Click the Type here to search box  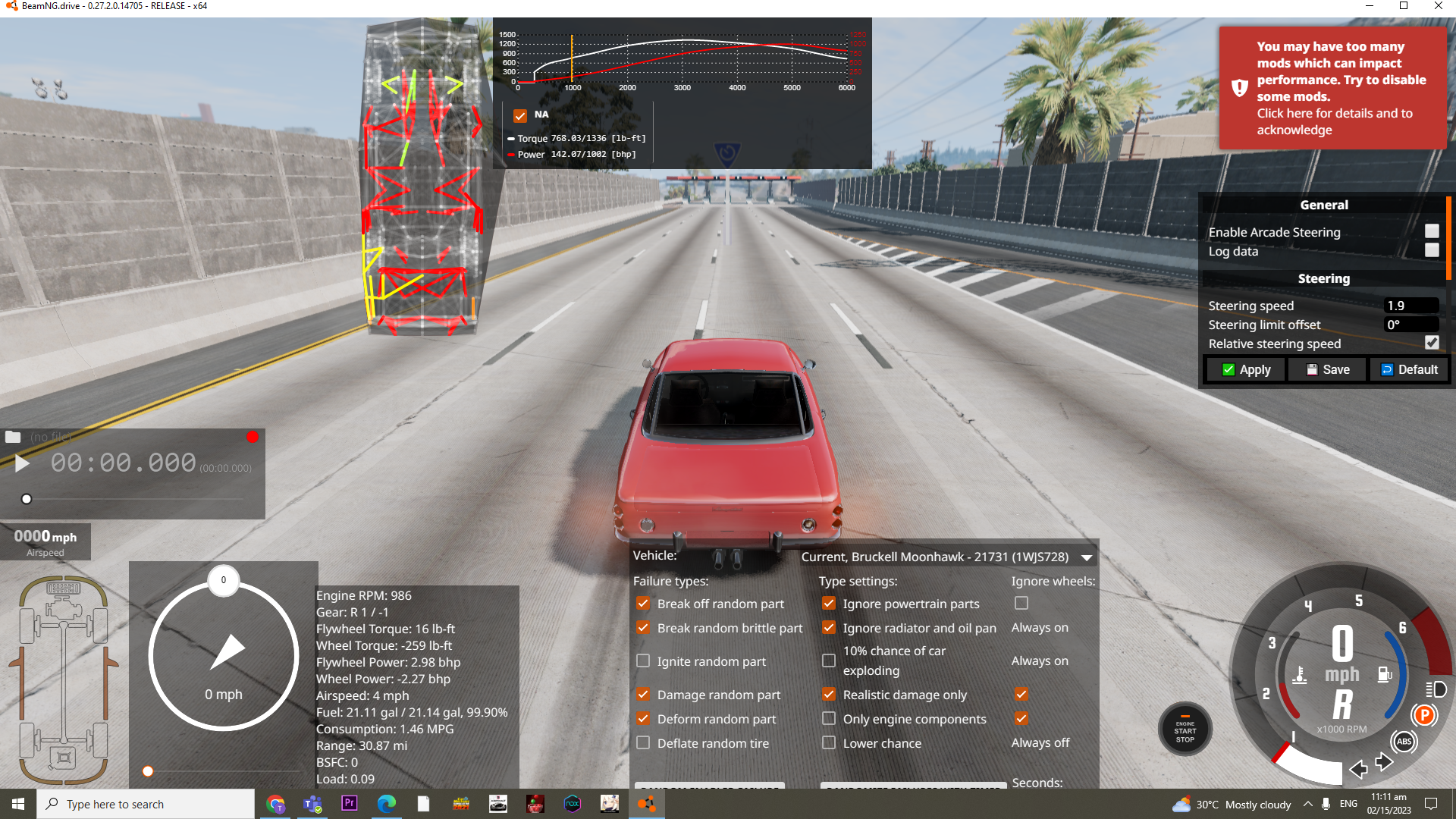[x=146, y=804]
